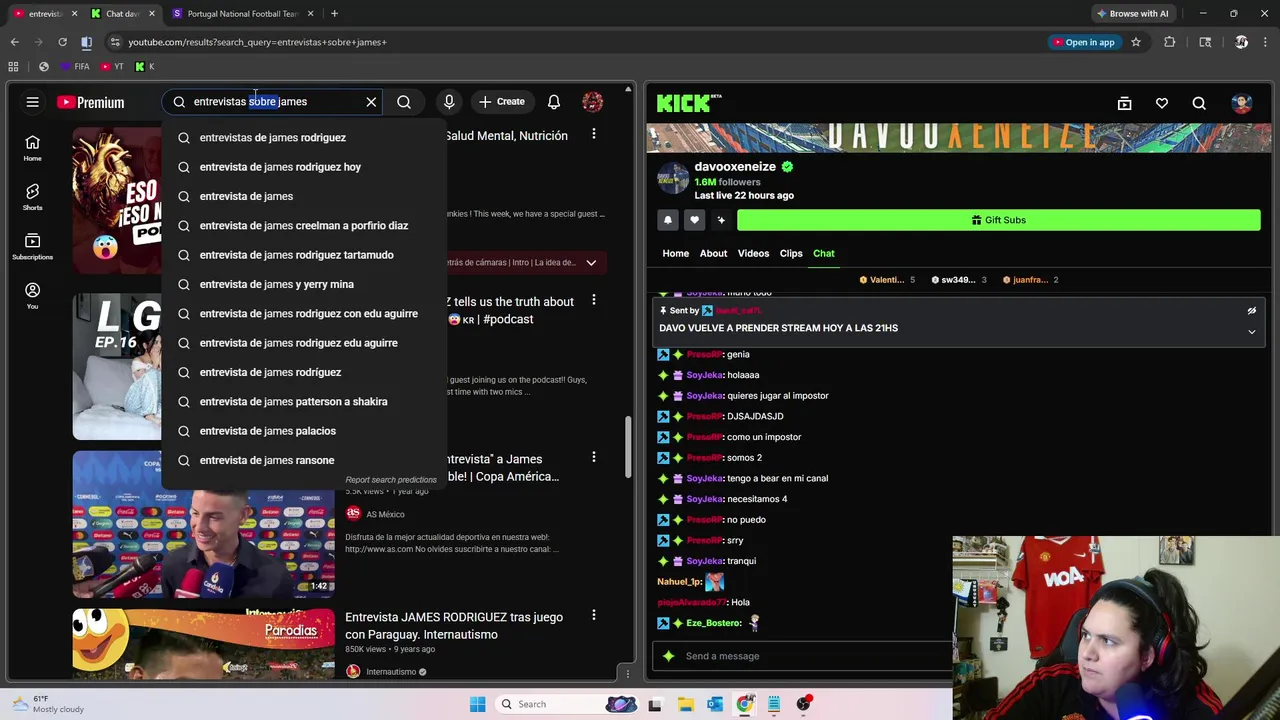Bookmark this page with star icon
Image resolution: width=1280 pixels, height=720 pixels.
coord(1136,42)
